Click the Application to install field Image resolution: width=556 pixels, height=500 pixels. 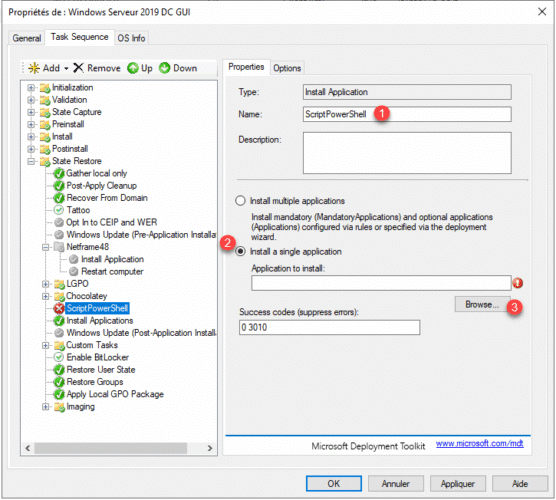[381, 283]
